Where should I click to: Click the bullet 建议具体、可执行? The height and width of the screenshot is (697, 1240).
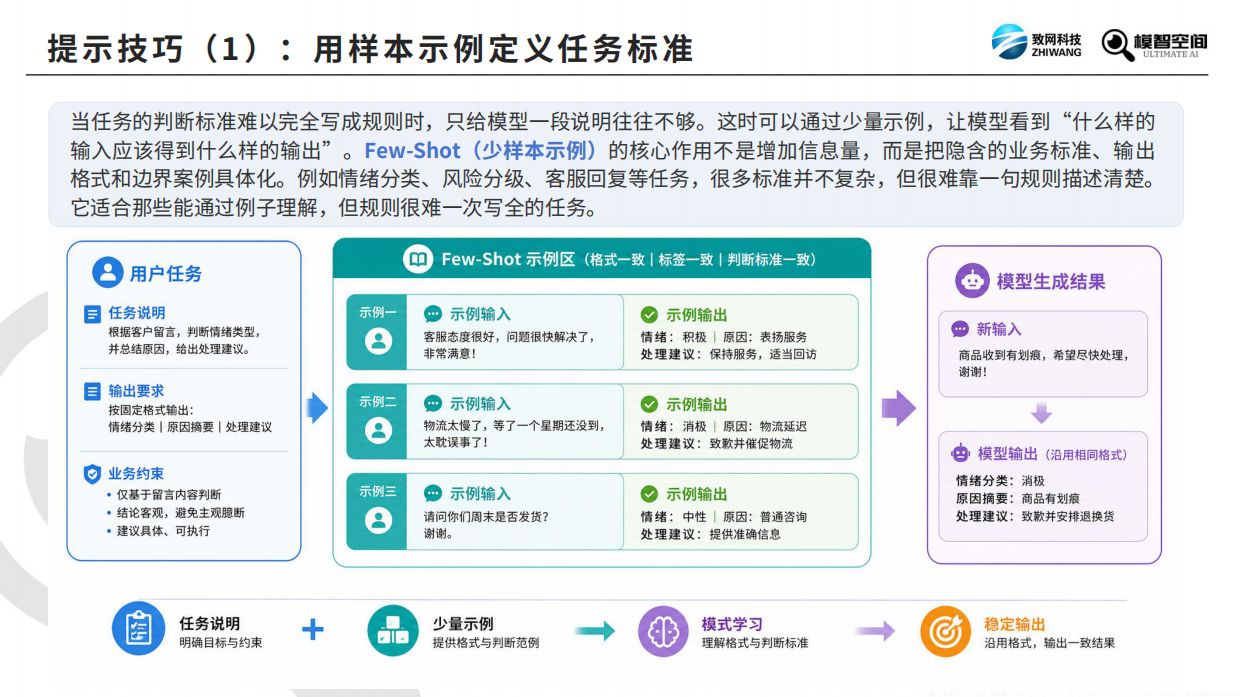coord(163,531)
